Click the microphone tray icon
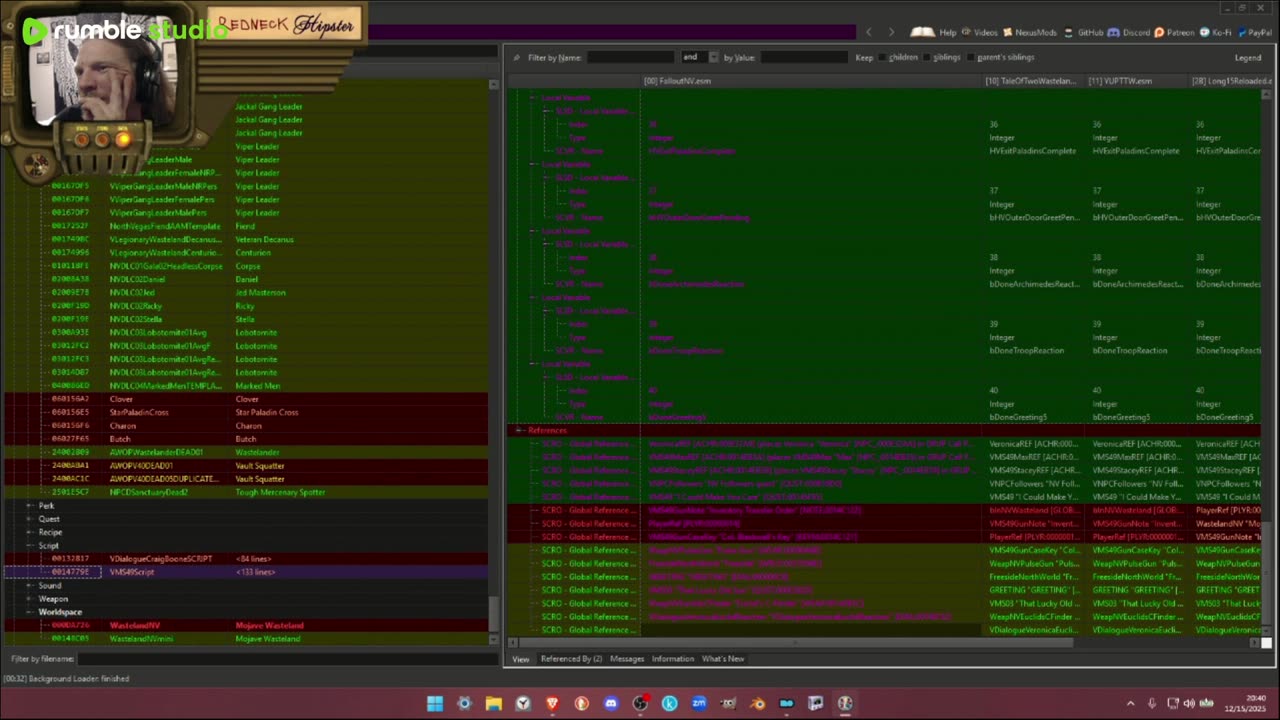This screenshot has height=720, width=1280. pos(1152,703)
